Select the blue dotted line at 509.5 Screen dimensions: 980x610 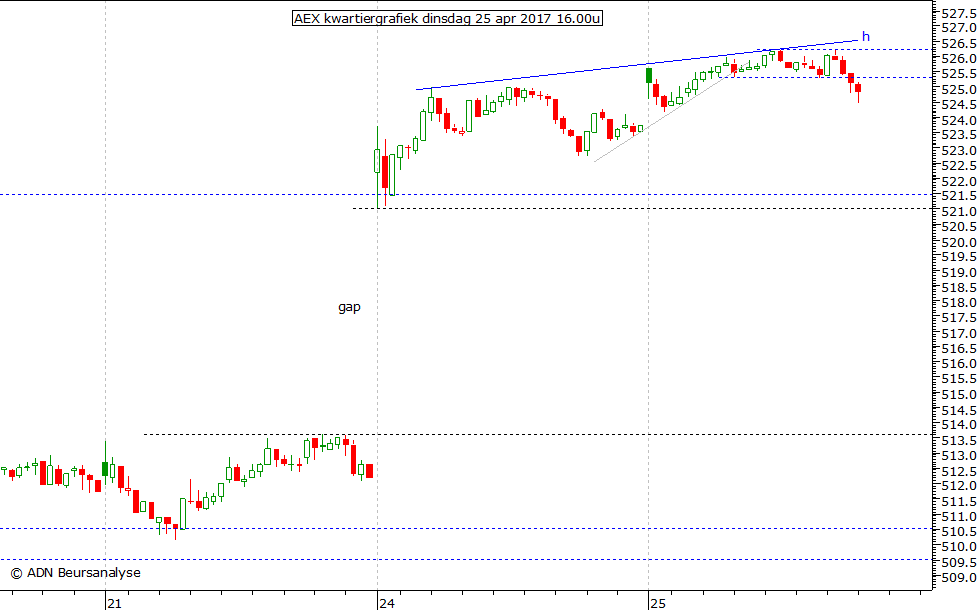pyautogui.click(x=466, y=559)
